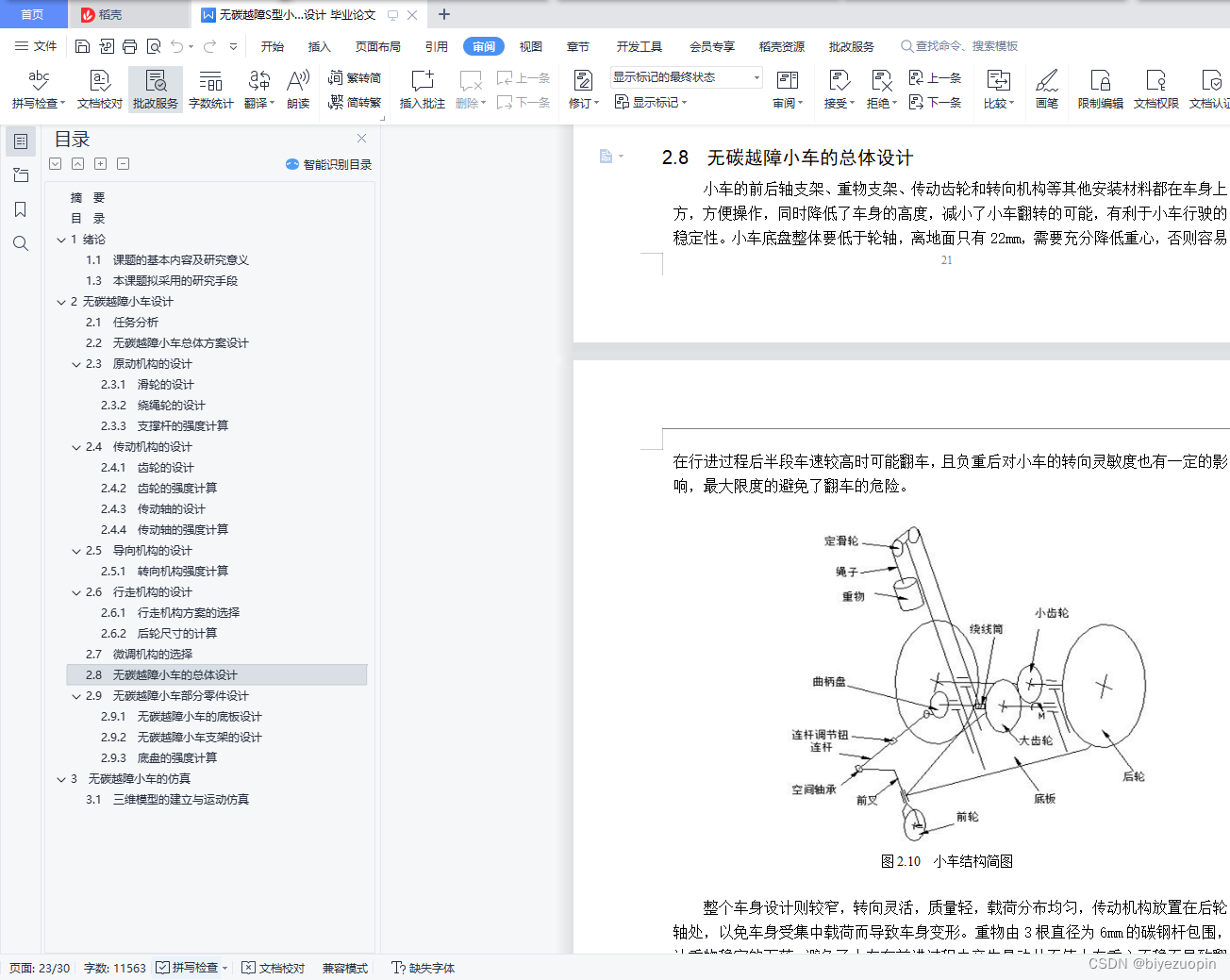Go to the 首页 home tab

click(x=33, y=14)
